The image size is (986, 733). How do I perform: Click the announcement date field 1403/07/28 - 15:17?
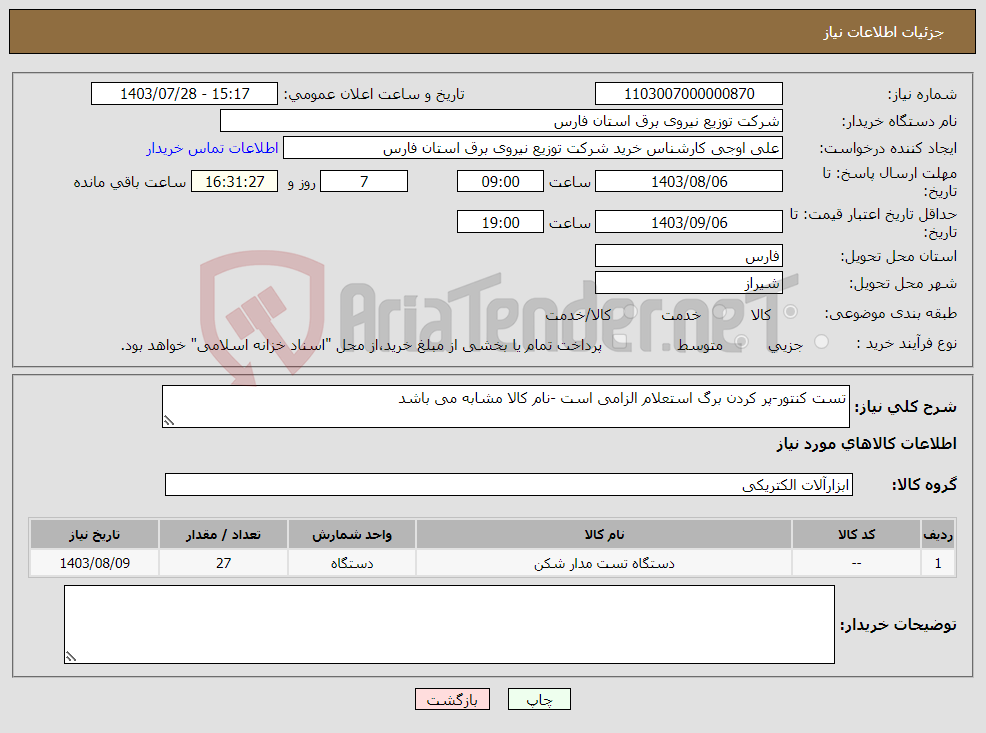point(184,94)
